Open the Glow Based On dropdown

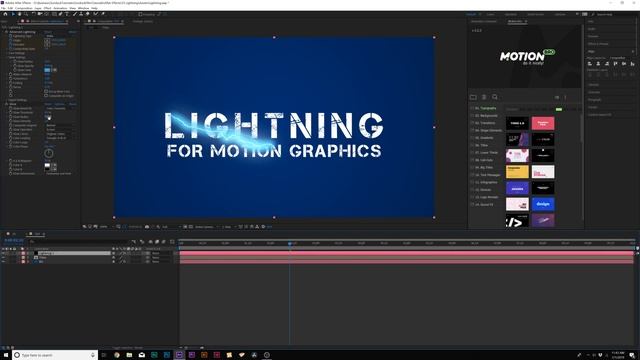(x=59, y=108)
